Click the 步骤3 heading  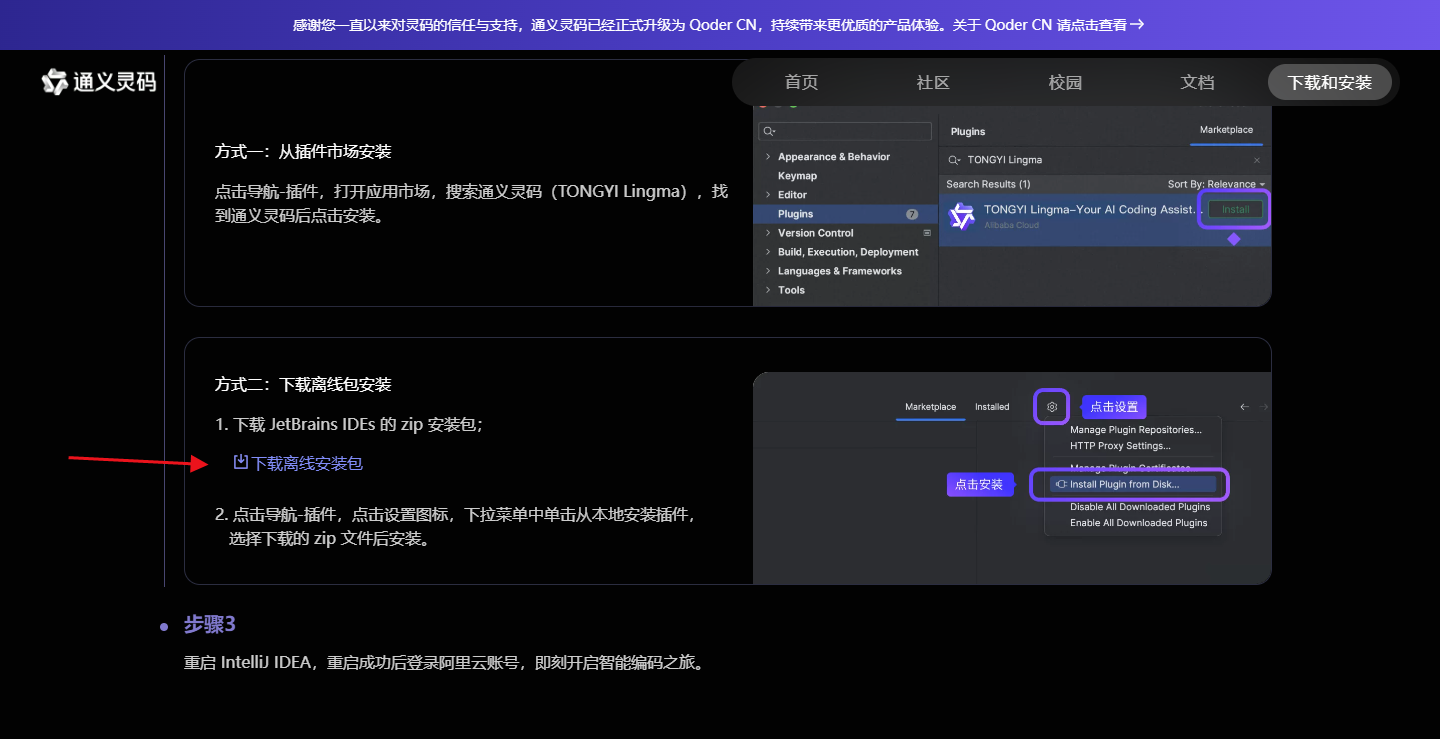tap(210, 625)
